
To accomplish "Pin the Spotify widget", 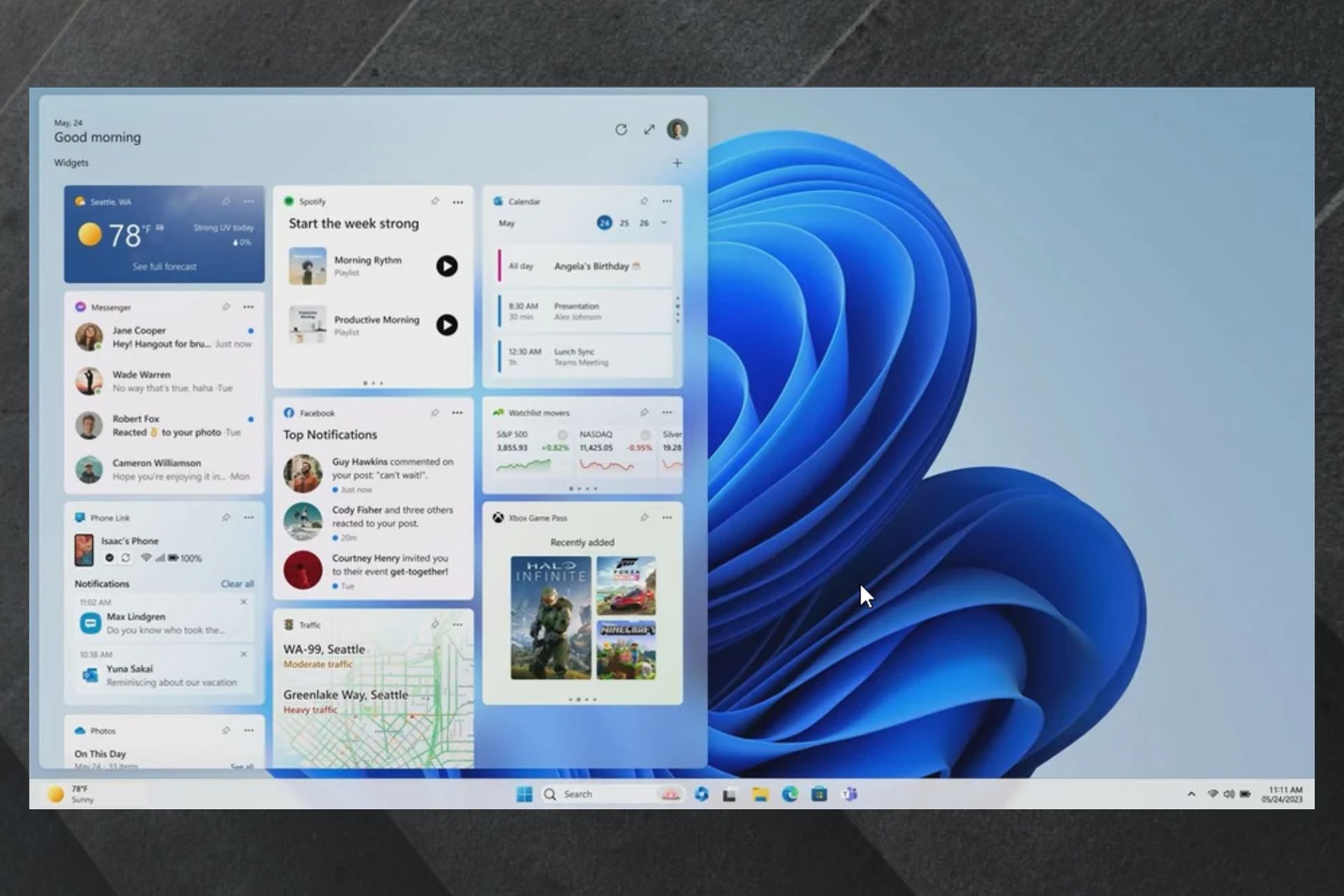I will tap(435, 202).
